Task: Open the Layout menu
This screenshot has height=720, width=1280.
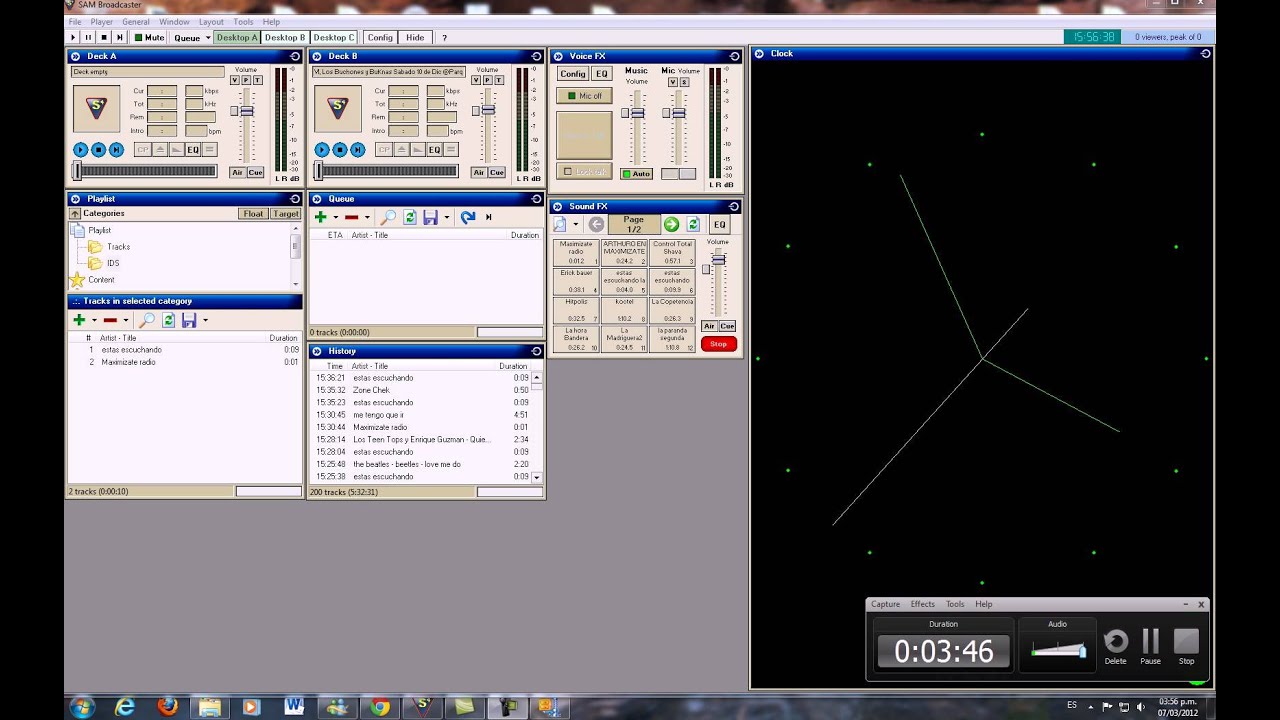Action: pyautogui.click(x=211, y=21)
